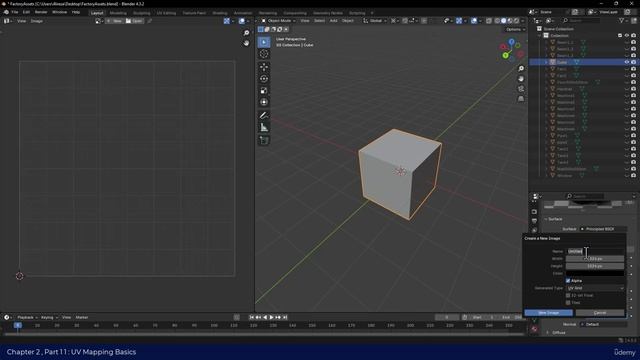The width and height of the screenshot is (640, 360).
Task: Click the pan hand icon in the 3D viewport
Action: point(521,79)
